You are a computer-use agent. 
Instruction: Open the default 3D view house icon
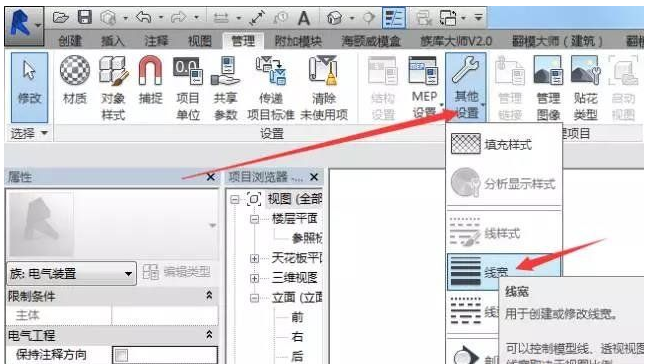pos(334,18)
